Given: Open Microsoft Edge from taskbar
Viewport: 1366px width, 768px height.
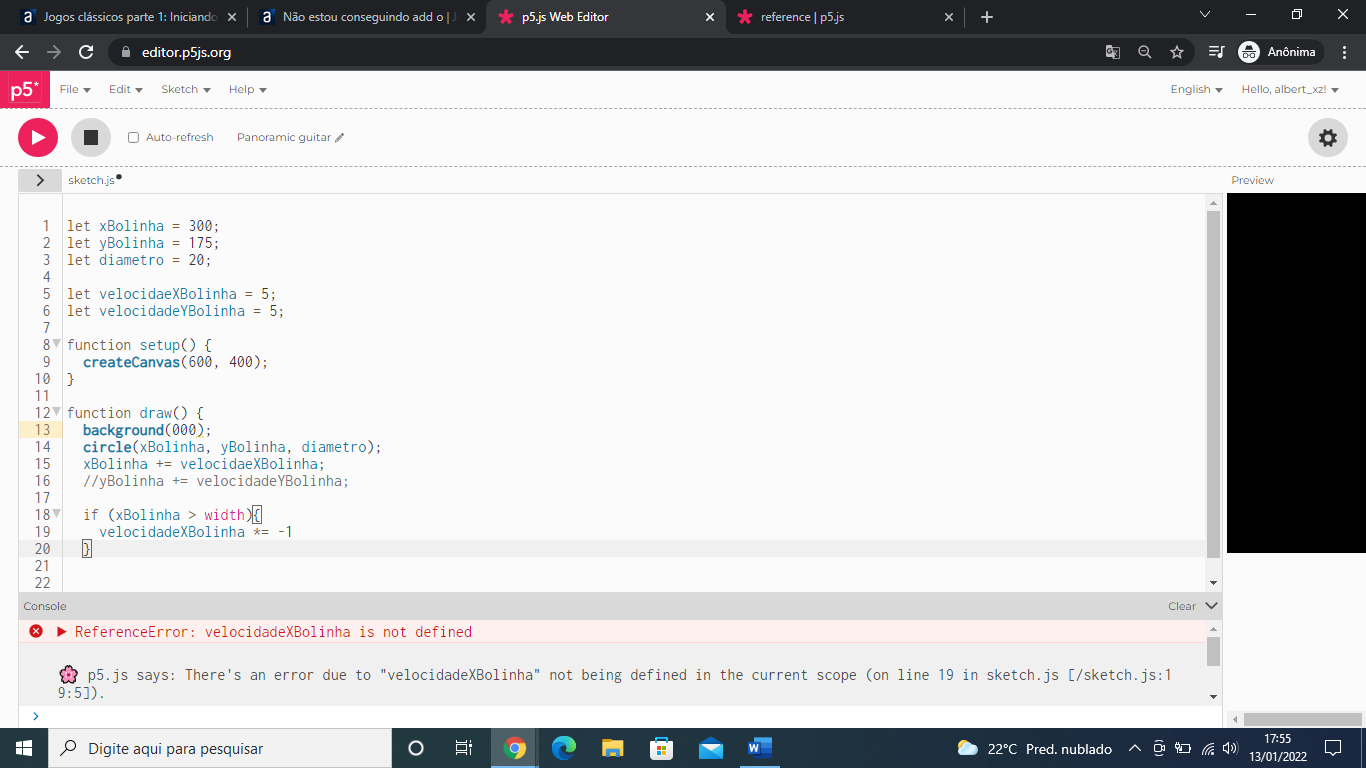Looking at the screenshot, I should point(564,748).
